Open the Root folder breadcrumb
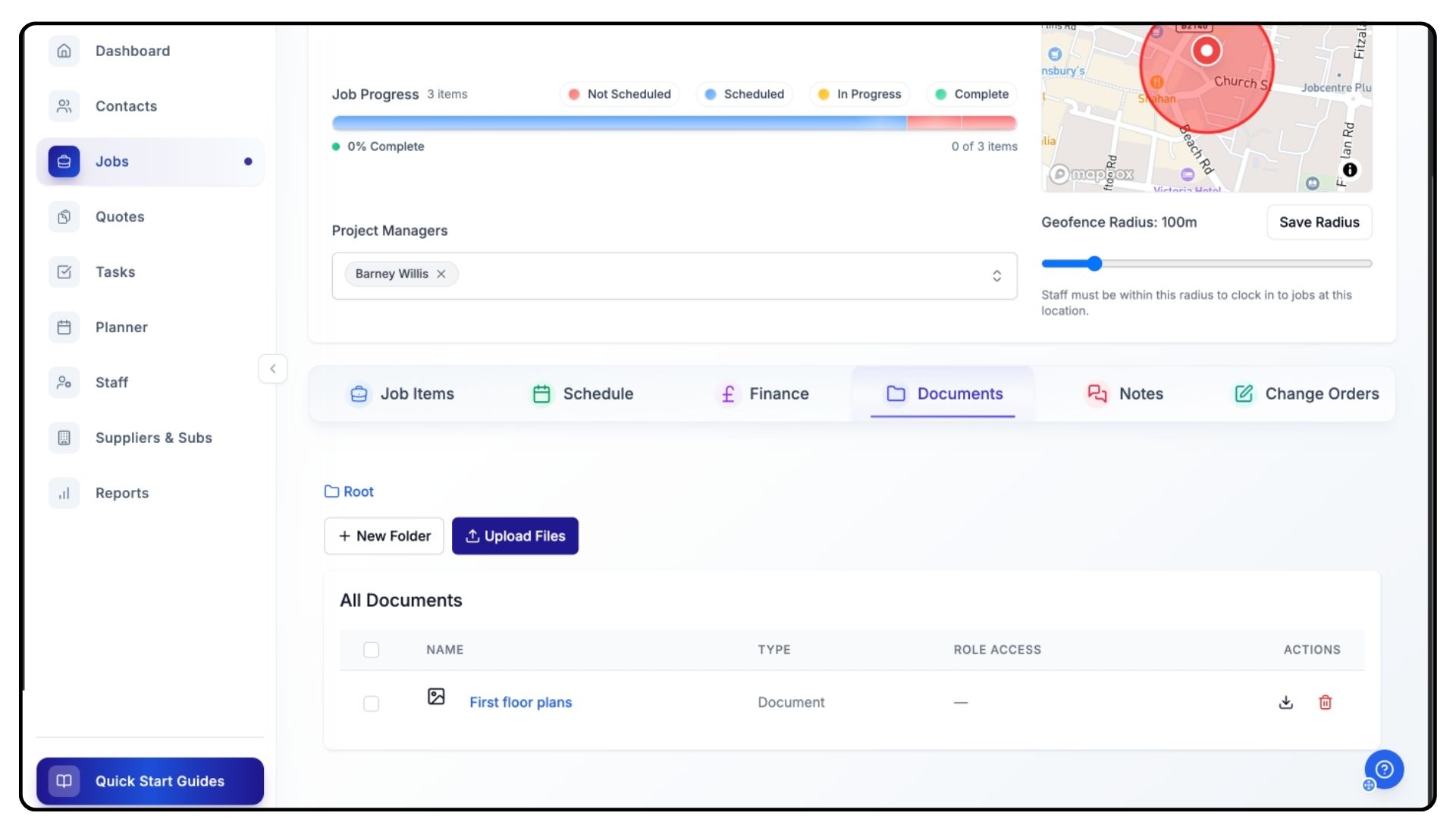The image size is (1456, 819). pyautogui.click(x=350, y=491)
